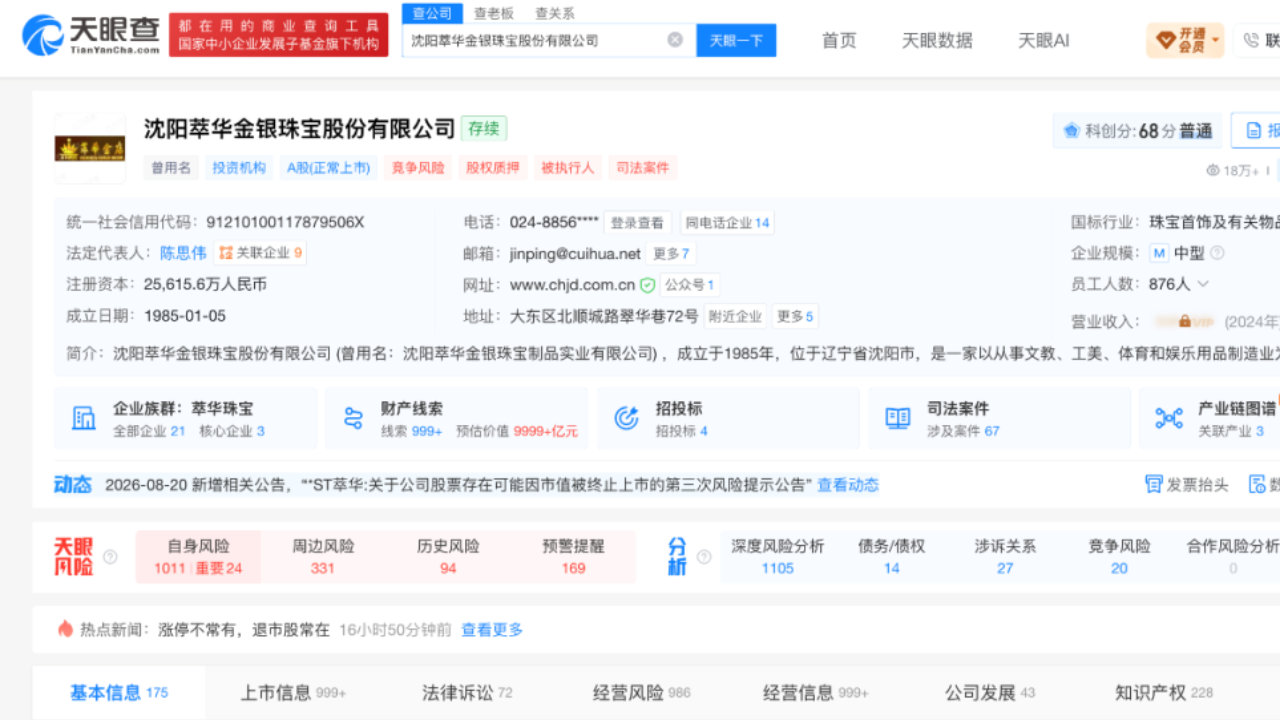This screenshot has height=720, width=1280.
Task: Open 线索 999+ link
Action: [411, 431]
